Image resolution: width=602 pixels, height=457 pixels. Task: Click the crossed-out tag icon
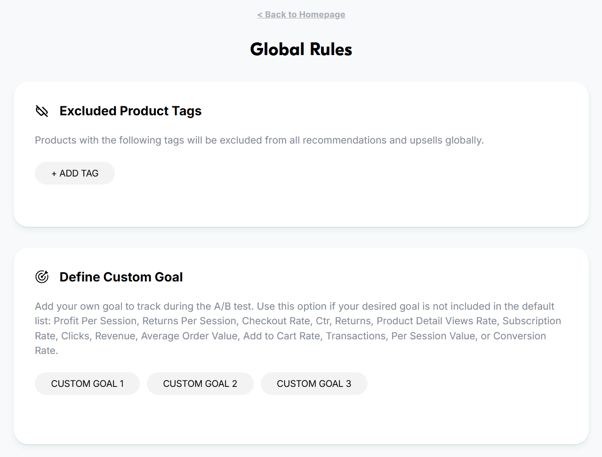click(x=42, y=111)
